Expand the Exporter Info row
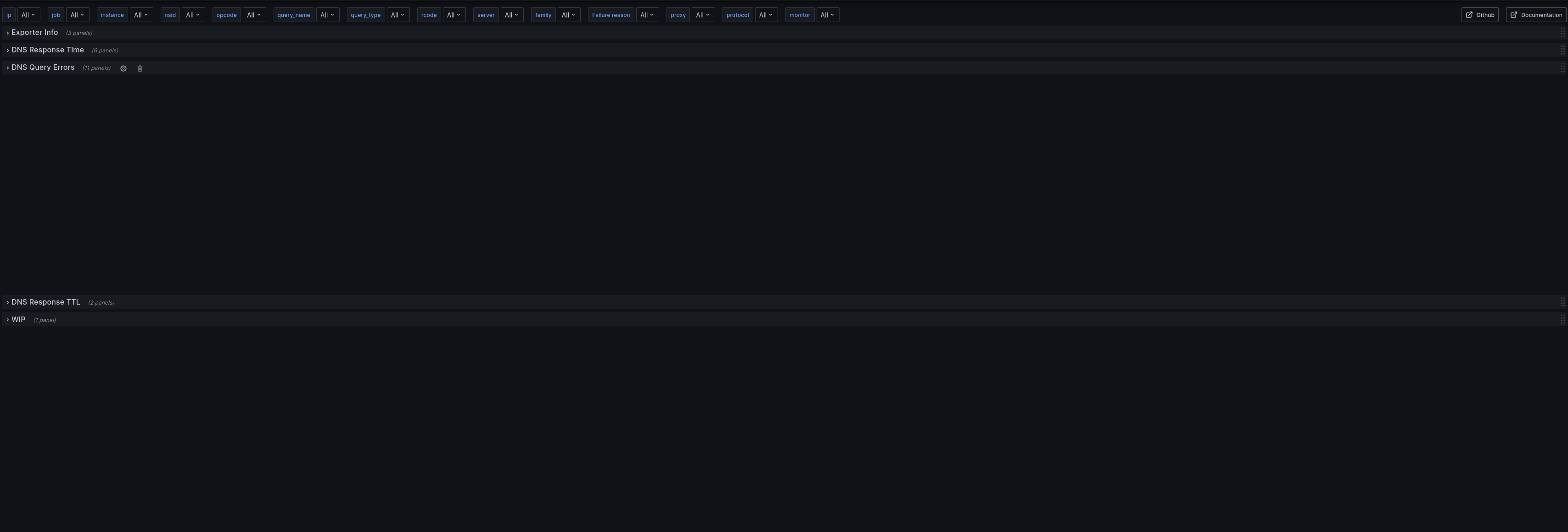The height and width of the screenshot is (532, 1568). coord(34,33)
